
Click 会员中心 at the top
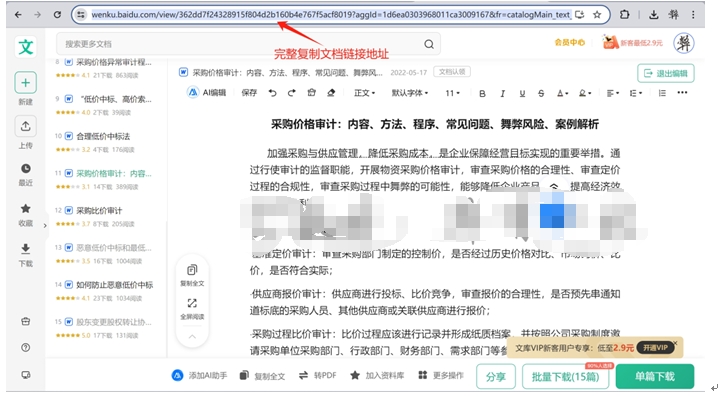point(569,43)
